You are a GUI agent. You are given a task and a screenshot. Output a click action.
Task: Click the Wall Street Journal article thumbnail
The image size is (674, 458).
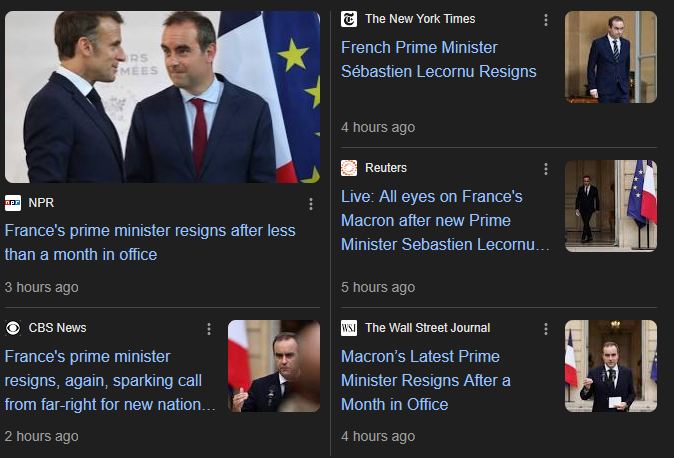(x=611, y=366)
